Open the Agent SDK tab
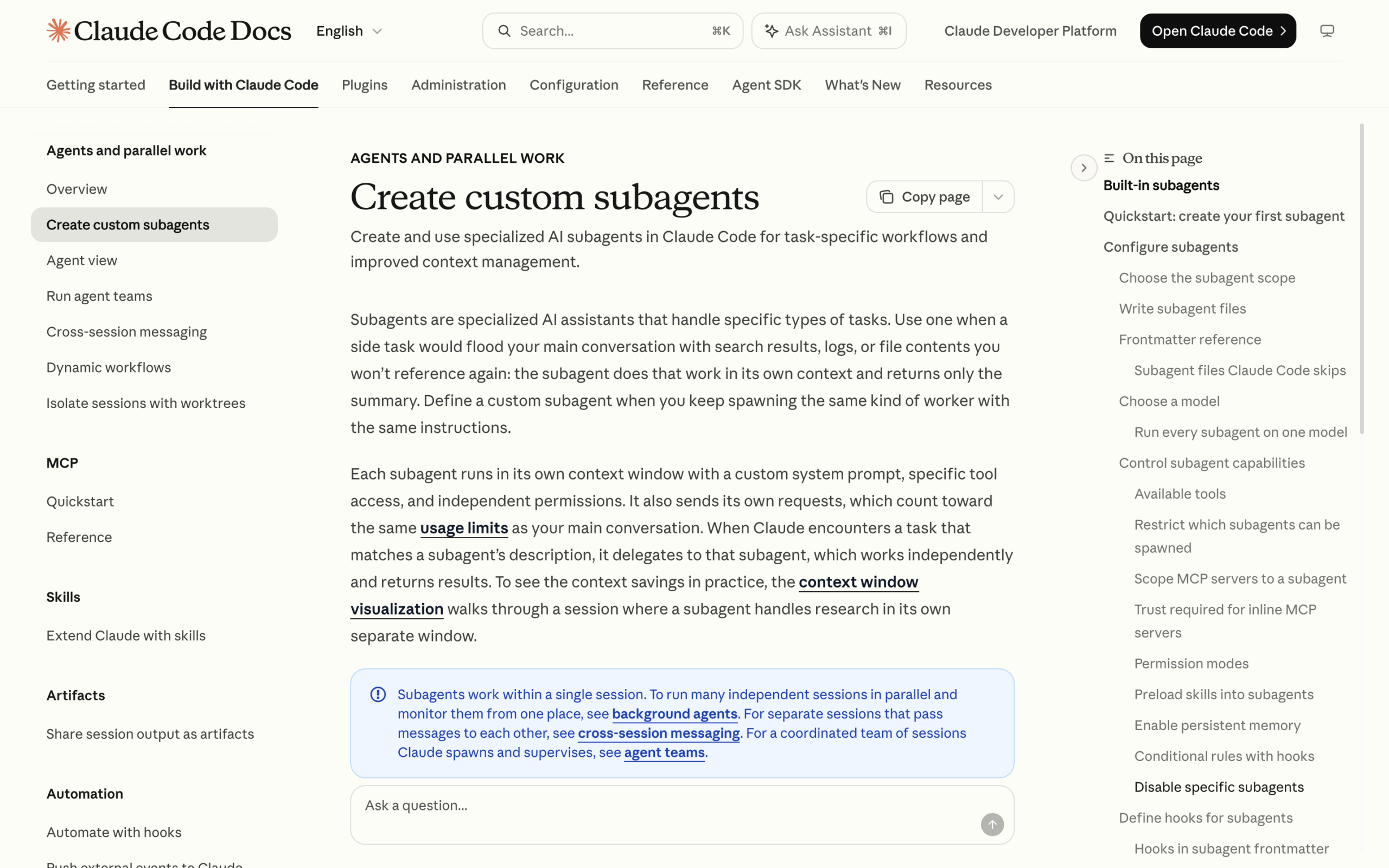 click(766, 85)
